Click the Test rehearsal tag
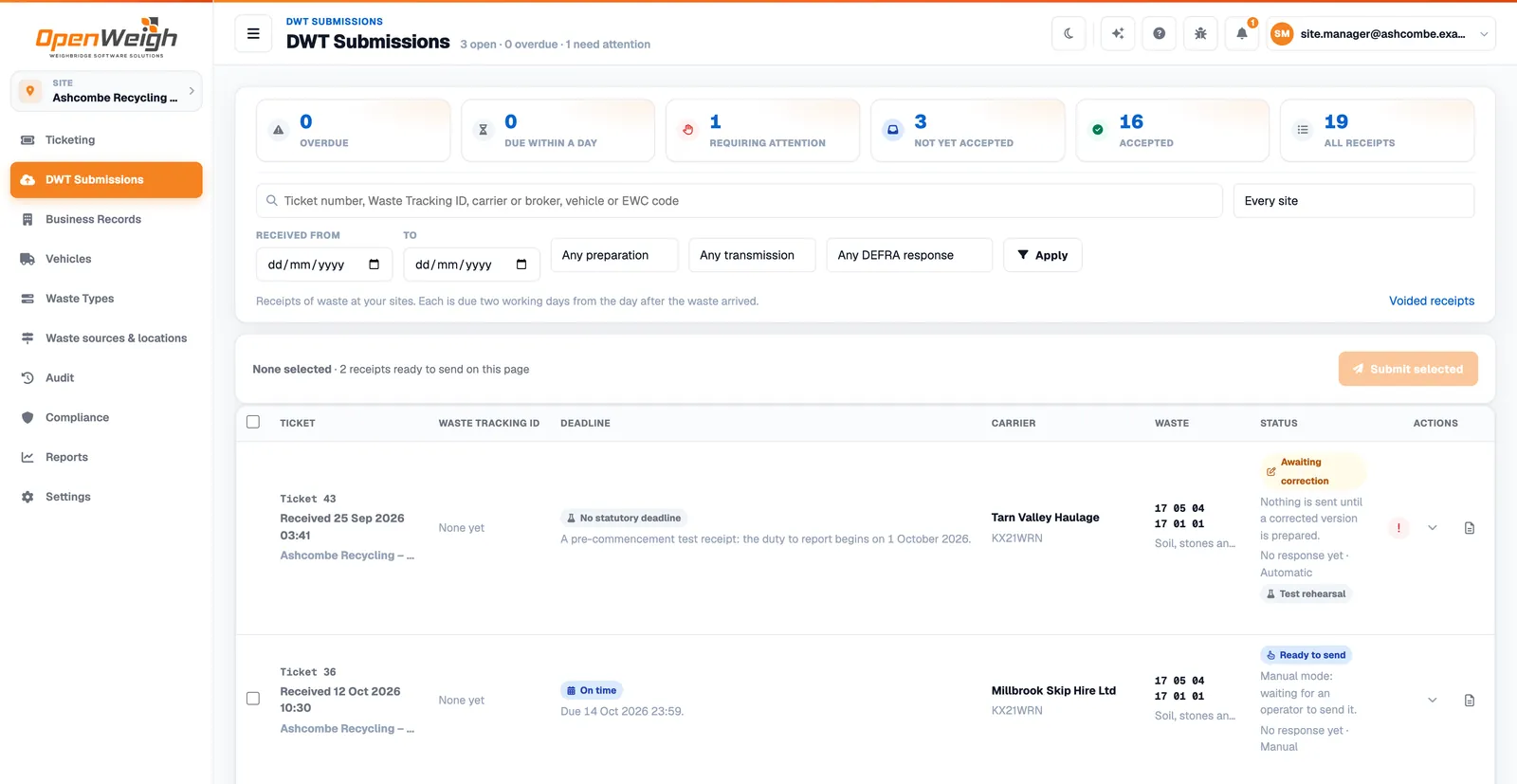The image size is (1517, 784). 1306,594
